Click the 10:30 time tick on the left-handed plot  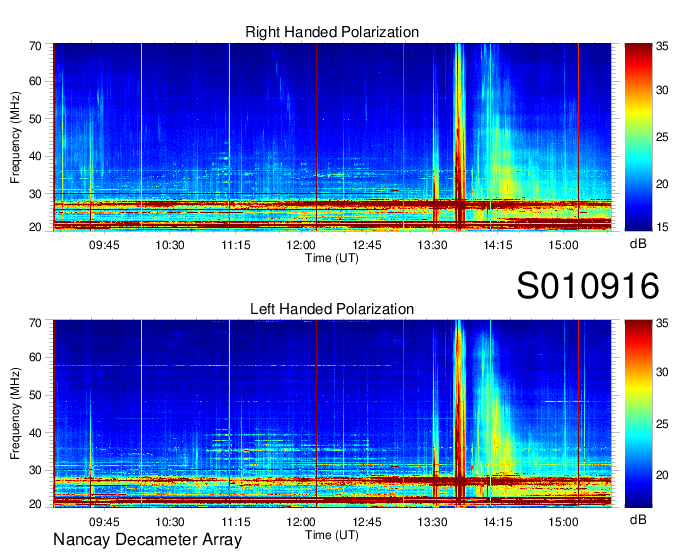pos(170,522)
